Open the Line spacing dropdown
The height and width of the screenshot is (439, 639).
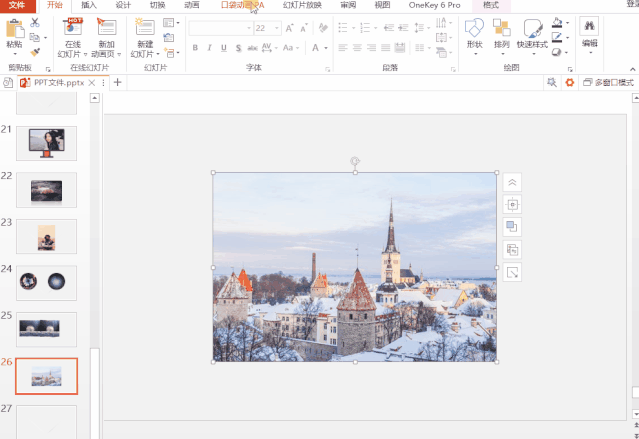(422, 28)
